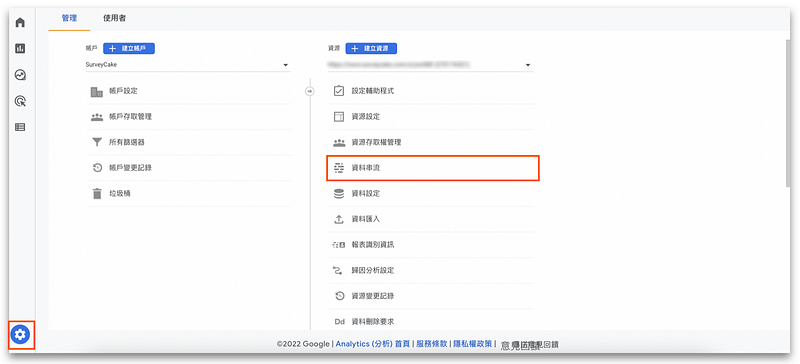Open 報表識別資訊 text entry

point(372,245)
